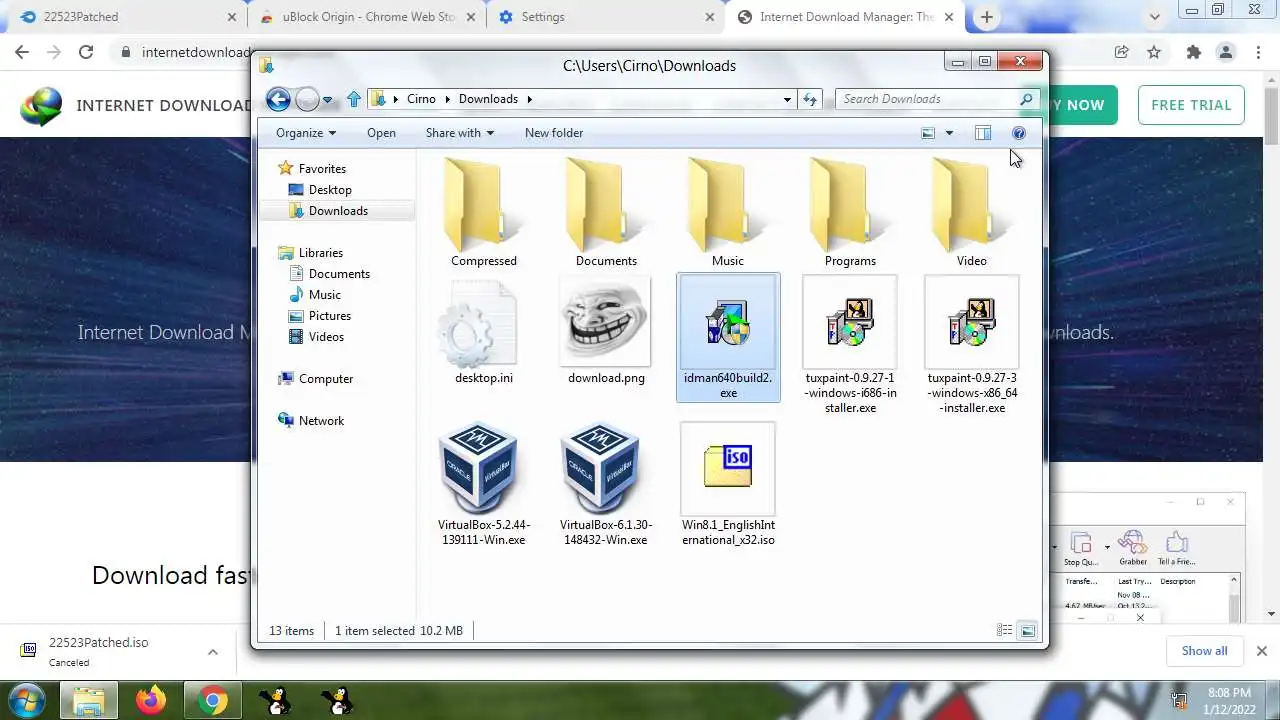This screenshot has width=1280, height=720.
Task: Open the Video folder
Action: tap(971, 211)
